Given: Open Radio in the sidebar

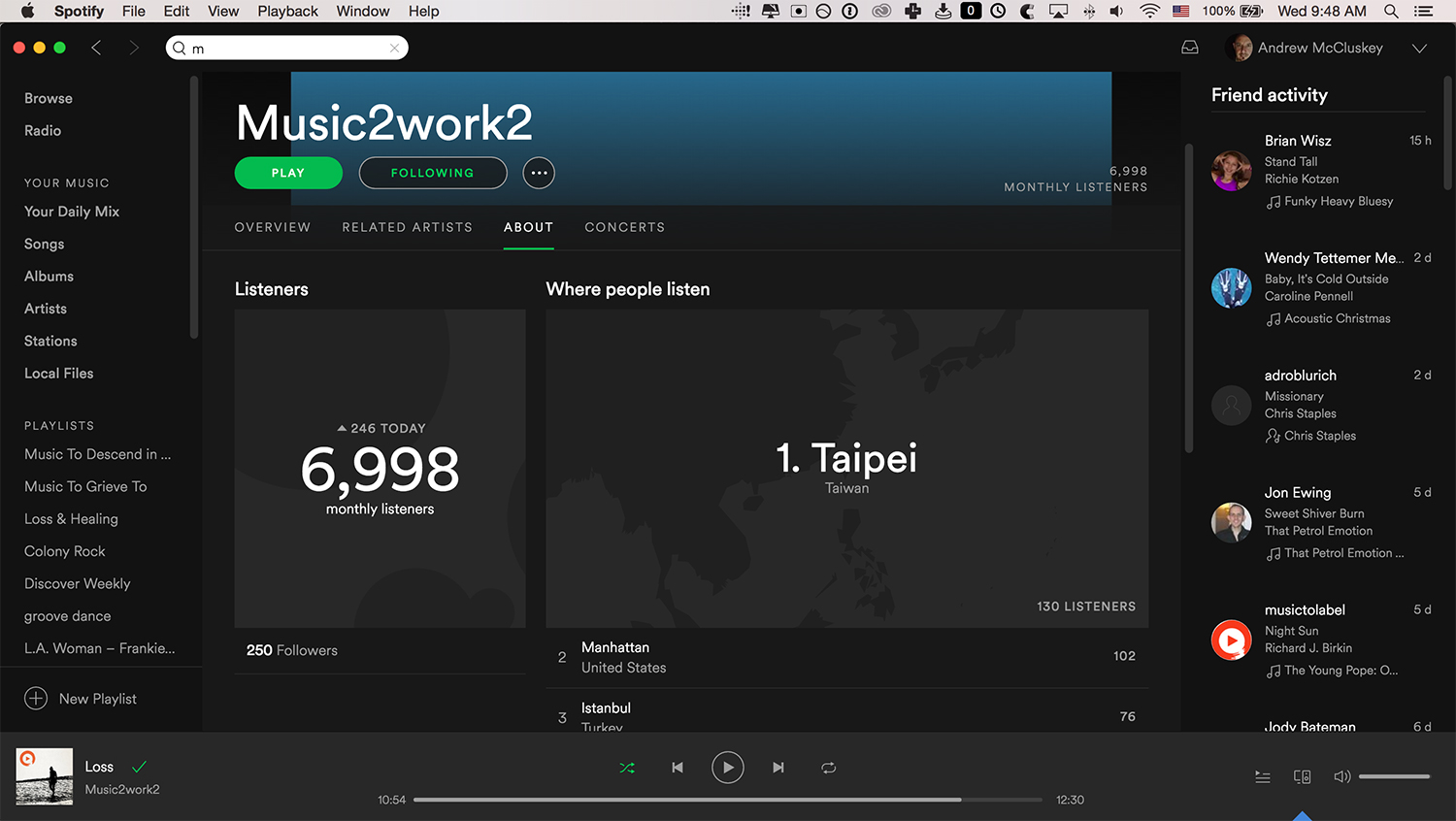Looking at the screenshot, I should pyautogui.click(x=43, y=130).
